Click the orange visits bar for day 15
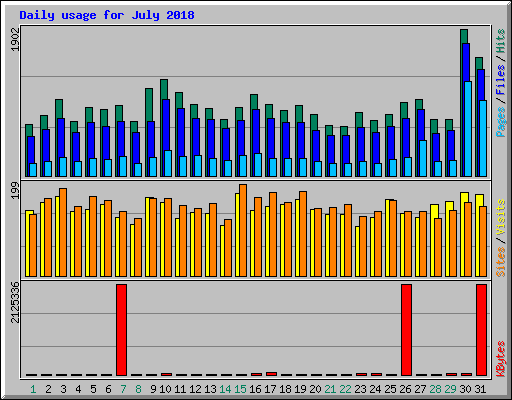Viewport: 512px width, 400px height. [243, 230]
